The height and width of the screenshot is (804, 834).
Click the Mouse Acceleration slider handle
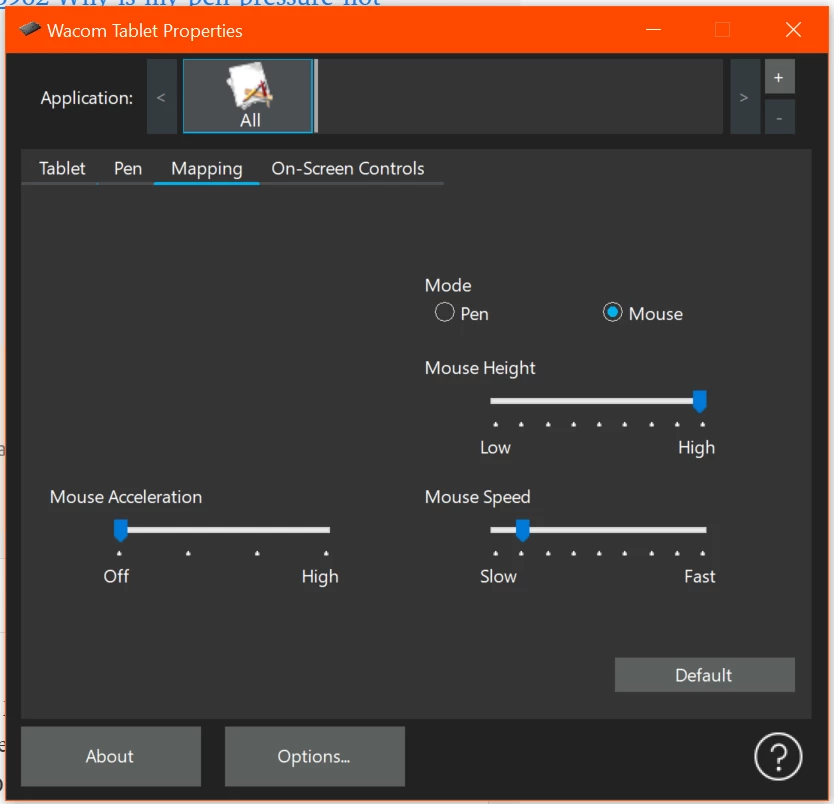point(121,530)
